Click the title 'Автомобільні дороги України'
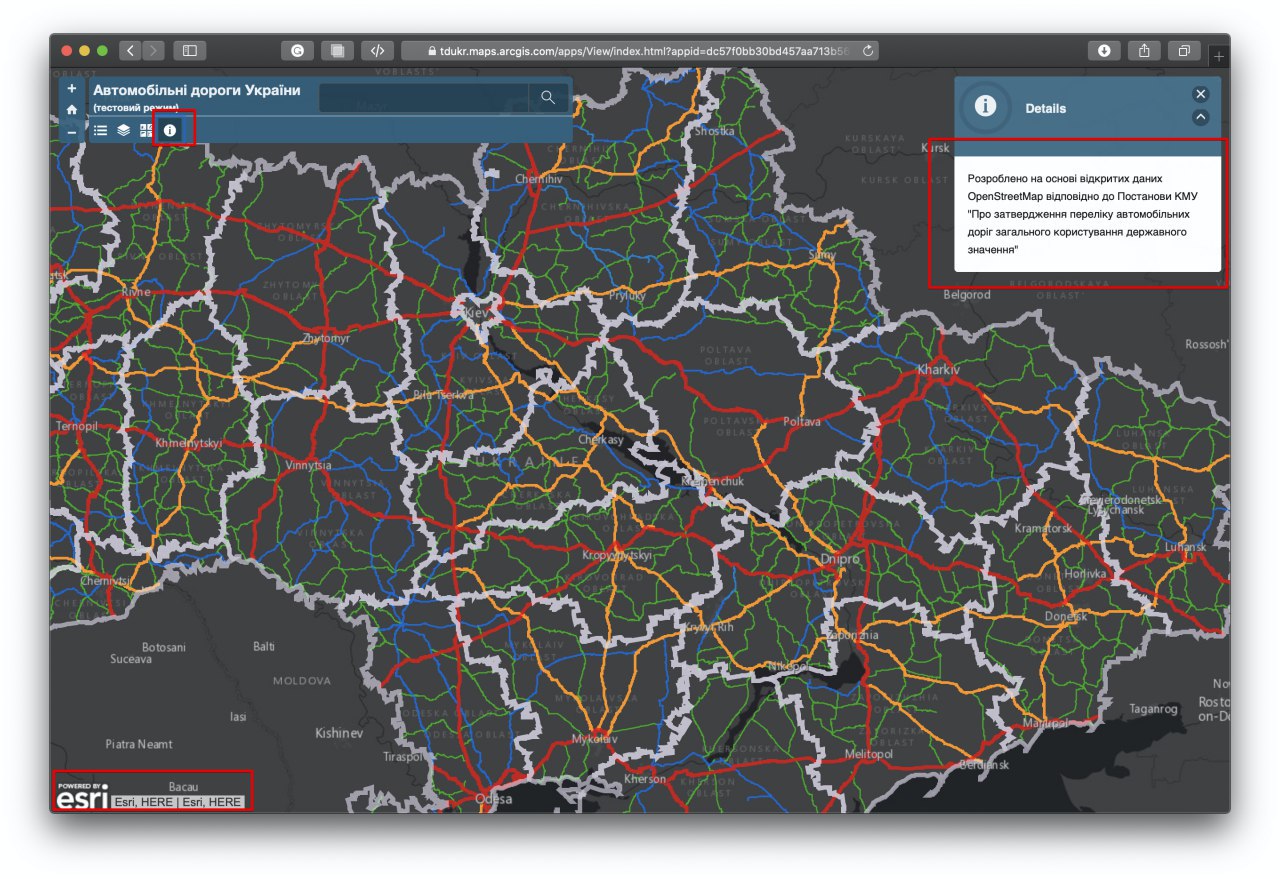This screenshot has width=1280, height=879. 196,90
